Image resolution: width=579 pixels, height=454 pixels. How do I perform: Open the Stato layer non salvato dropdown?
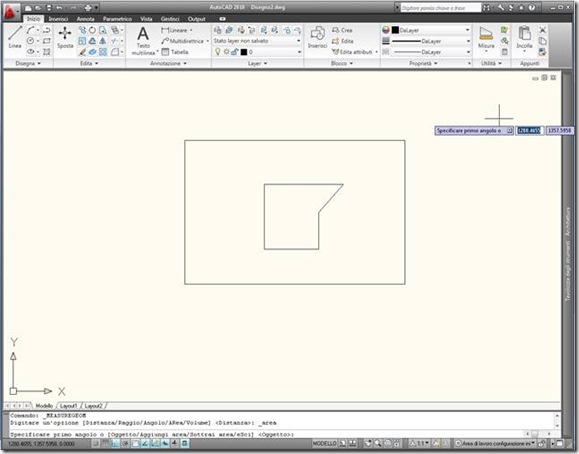[x=257, y=41]
